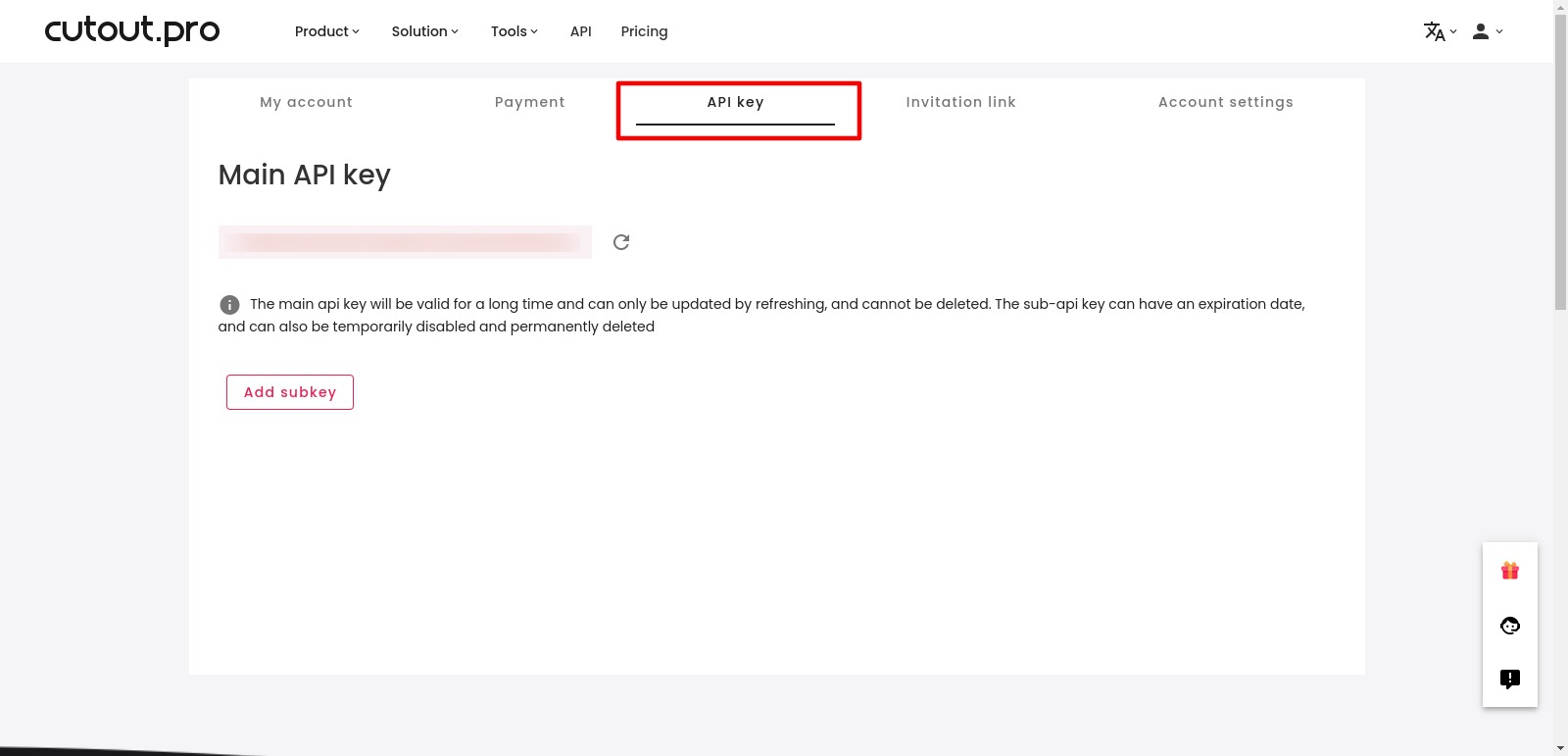Click the cutout.pro logo

tap(132, 30)
